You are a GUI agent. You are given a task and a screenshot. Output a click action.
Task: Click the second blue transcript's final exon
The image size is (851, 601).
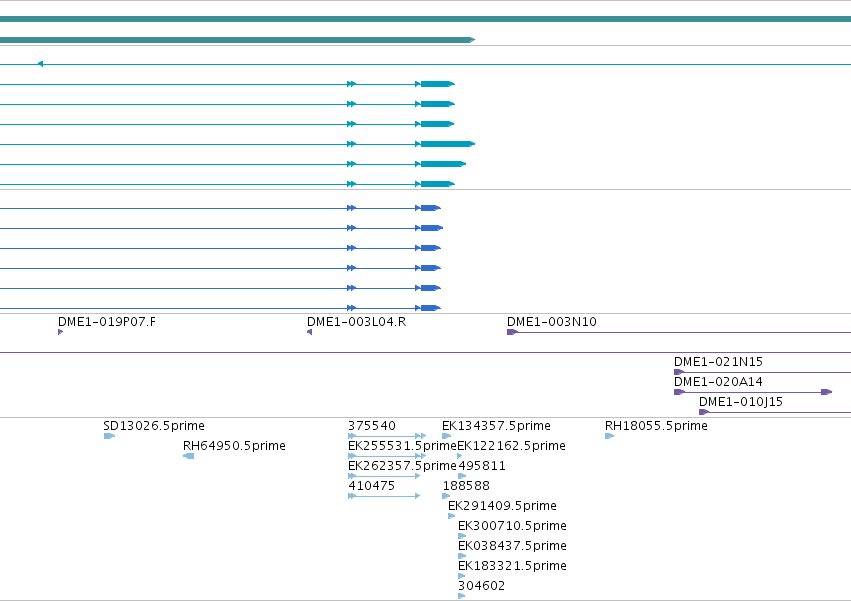coord(432,228)
